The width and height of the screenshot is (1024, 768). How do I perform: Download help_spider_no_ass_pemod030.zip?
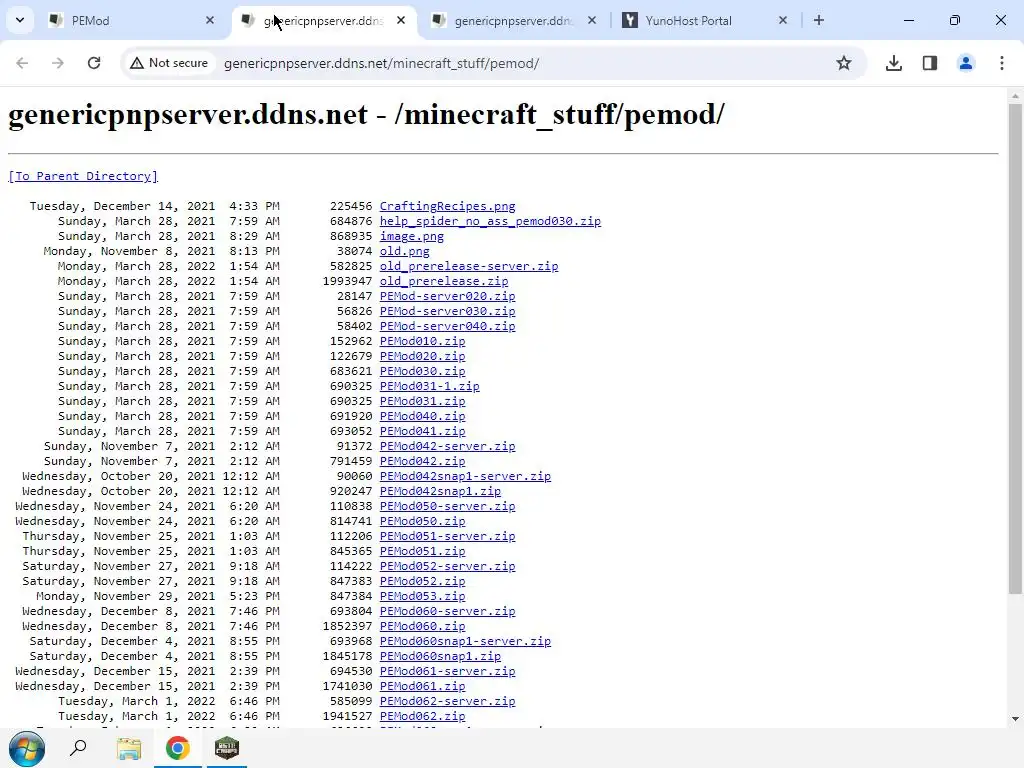tap(490, 221)
